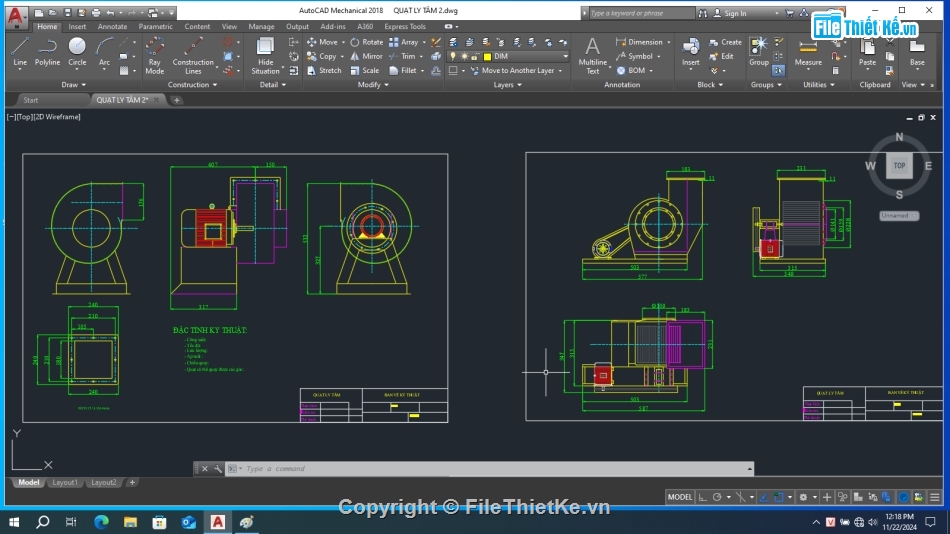Select the Trim tool
Screen dimensions: 950x534
coord(402,56)
